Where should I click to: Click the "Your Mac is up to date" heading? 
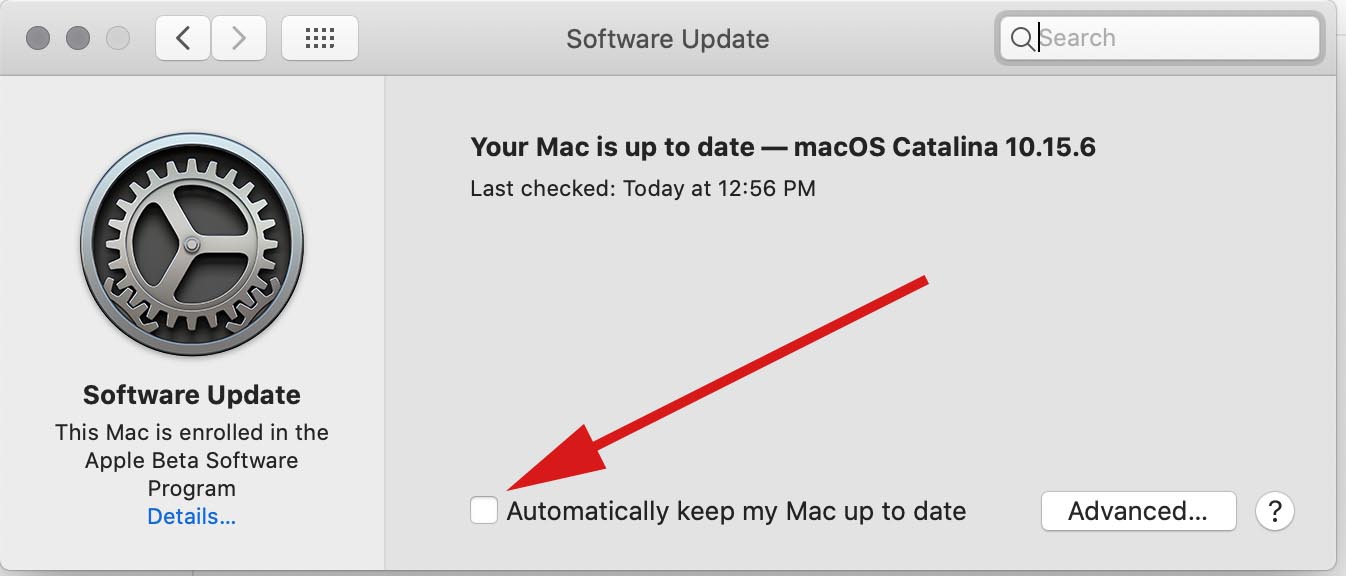click(612, 148)
